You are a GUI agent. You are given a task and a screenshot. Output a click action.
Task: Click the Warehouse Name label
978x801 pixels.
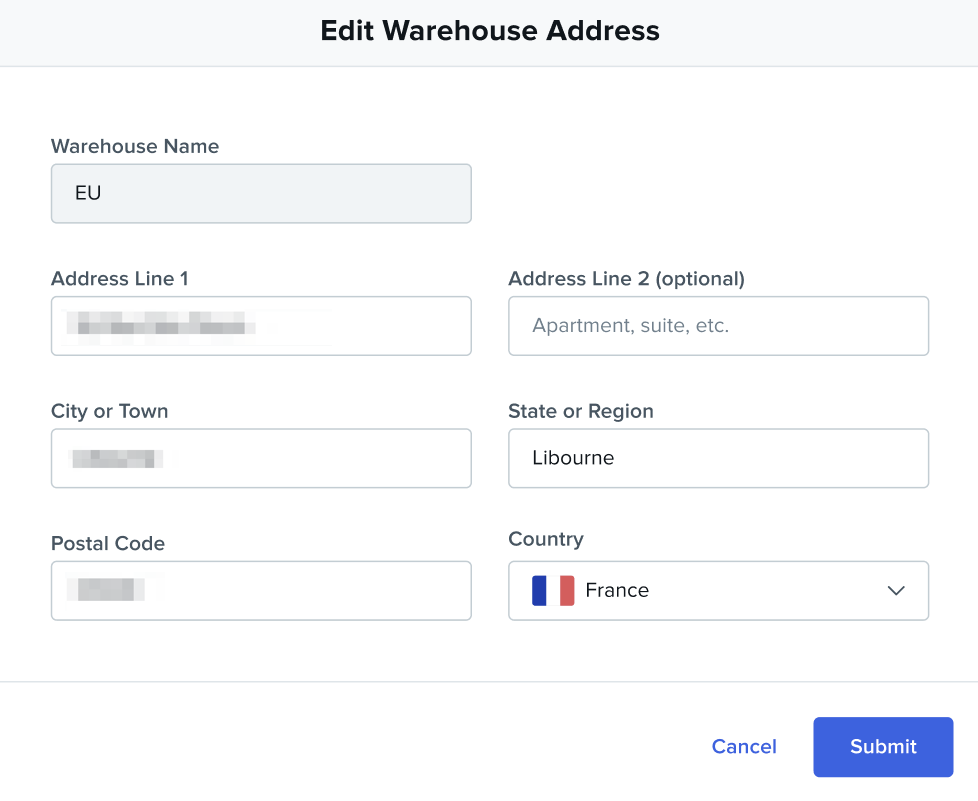[x=135, y=146]
